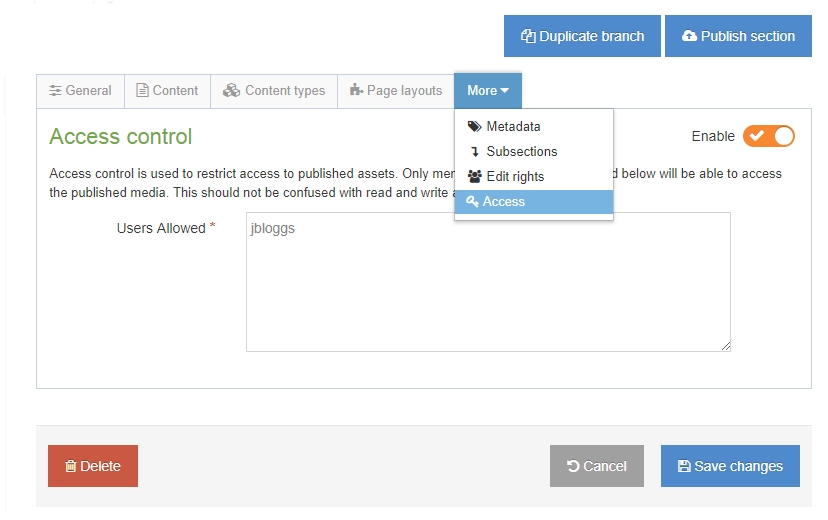The width and height of the screenshot is (828, 520).
Task: Choose Edit rights menu entry
Action: [515, 177]
